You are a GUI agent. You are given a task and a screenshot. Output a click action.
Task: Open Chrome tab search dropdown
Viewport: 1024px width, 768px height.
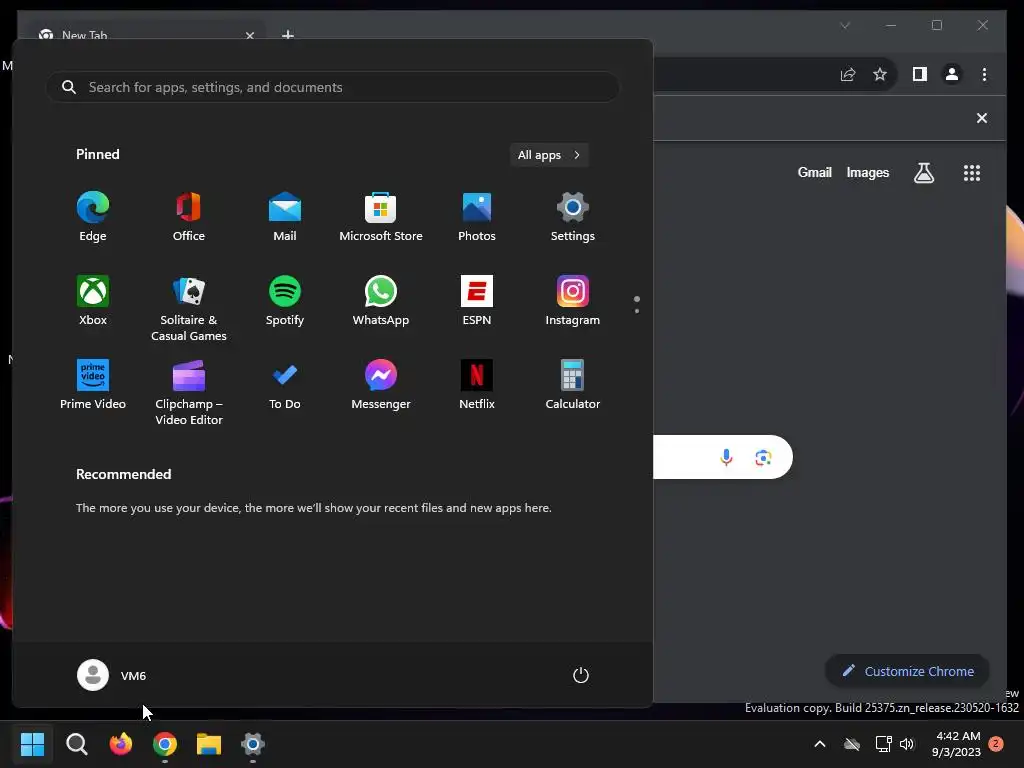844,25
